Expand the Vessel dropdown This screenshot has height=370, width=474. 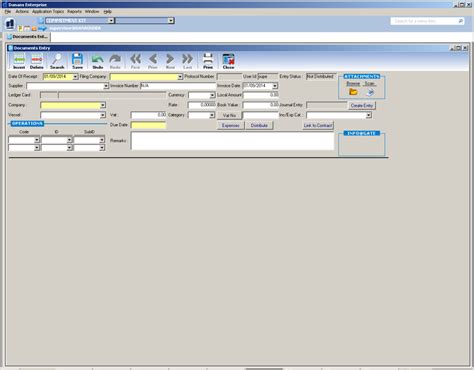(x=103, y=115)
